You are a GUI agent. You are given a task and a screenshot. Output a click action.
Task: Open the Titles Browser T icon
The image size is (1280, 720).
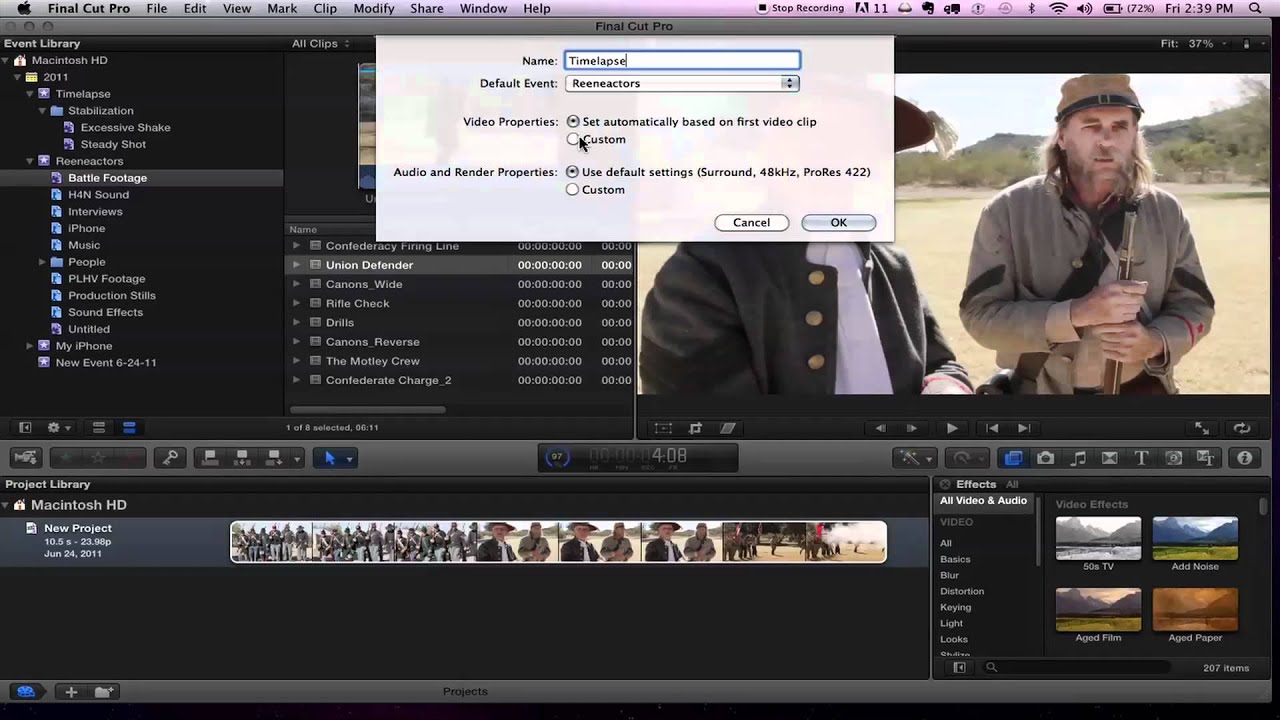point(1141,458)
